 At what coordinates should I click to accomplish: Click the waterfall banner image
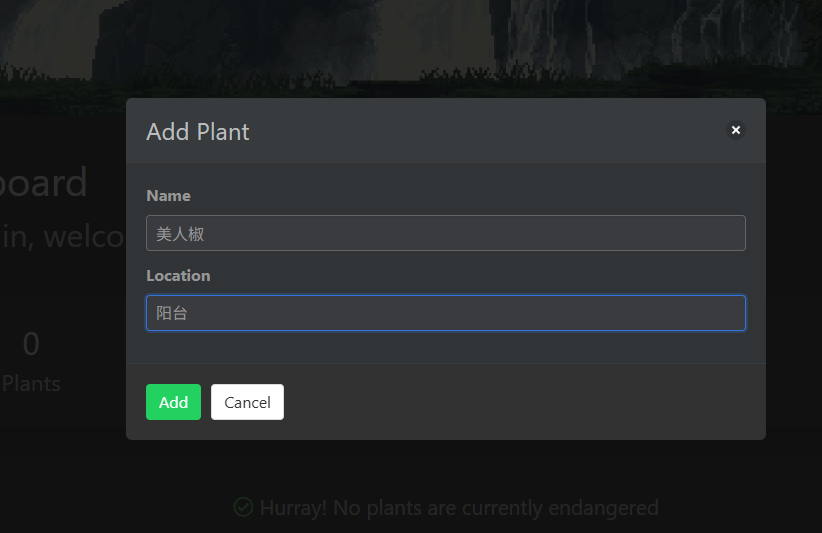pyautogui.click(x=411, y=47)
